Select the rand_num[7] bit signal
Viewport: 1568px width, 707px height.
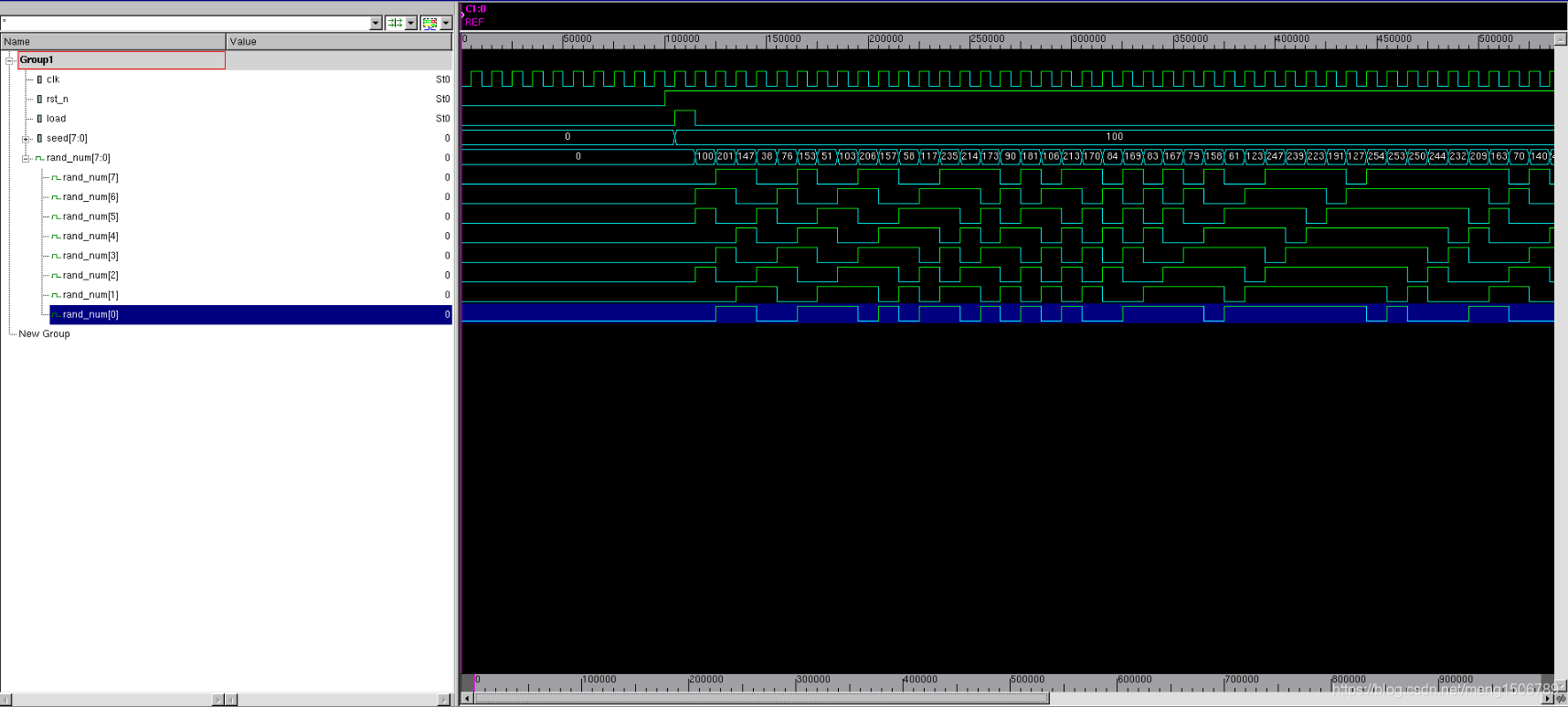(x=90, y=177)
